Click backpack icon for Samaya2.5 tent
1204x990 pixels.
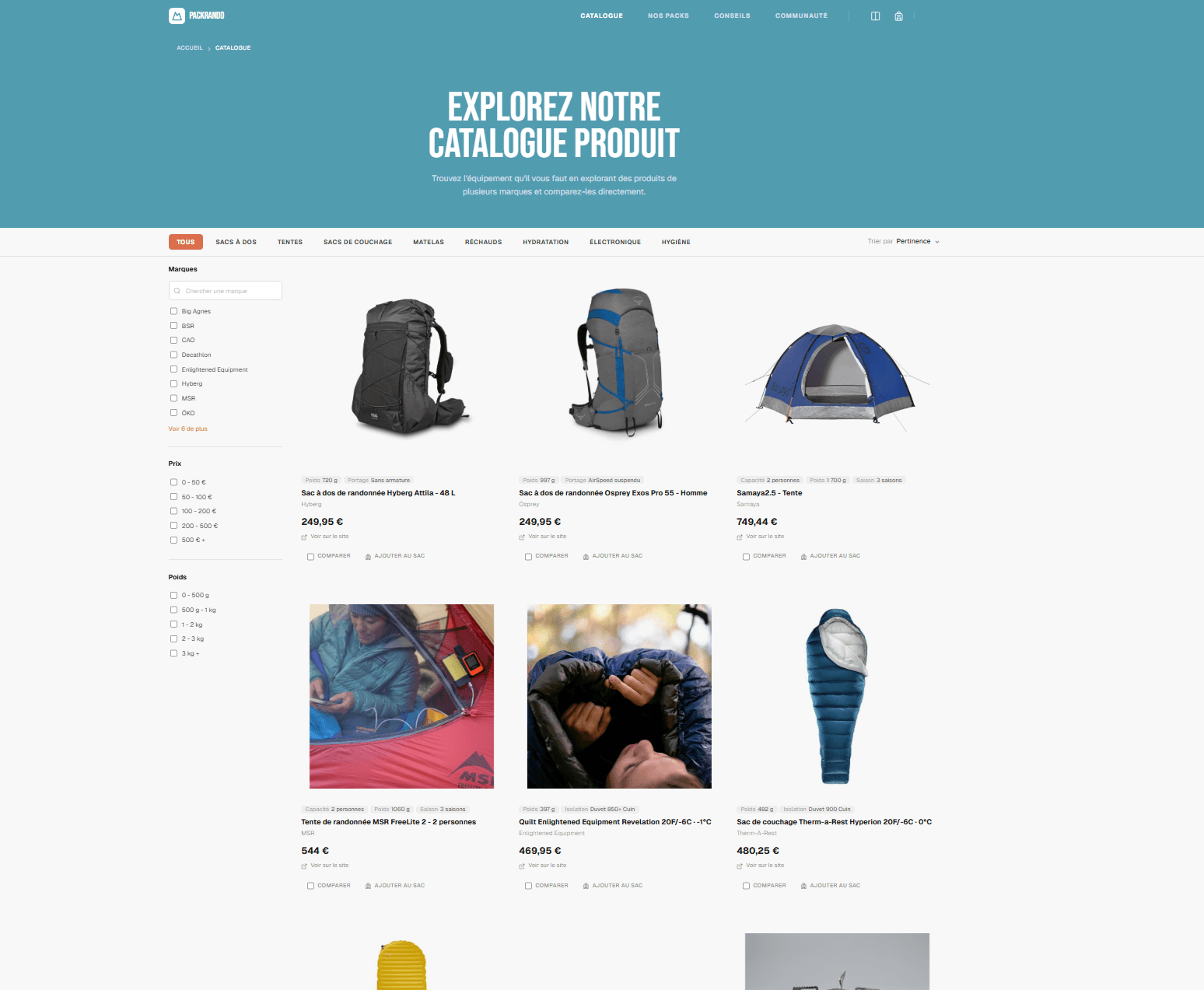point(803,556)
